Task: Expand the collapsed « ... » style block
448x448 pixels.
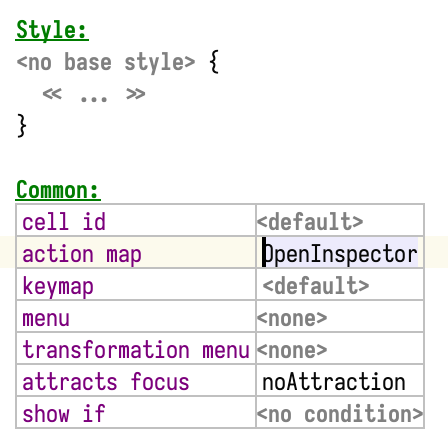Action: pyautogui.click(x=94, y=94)
